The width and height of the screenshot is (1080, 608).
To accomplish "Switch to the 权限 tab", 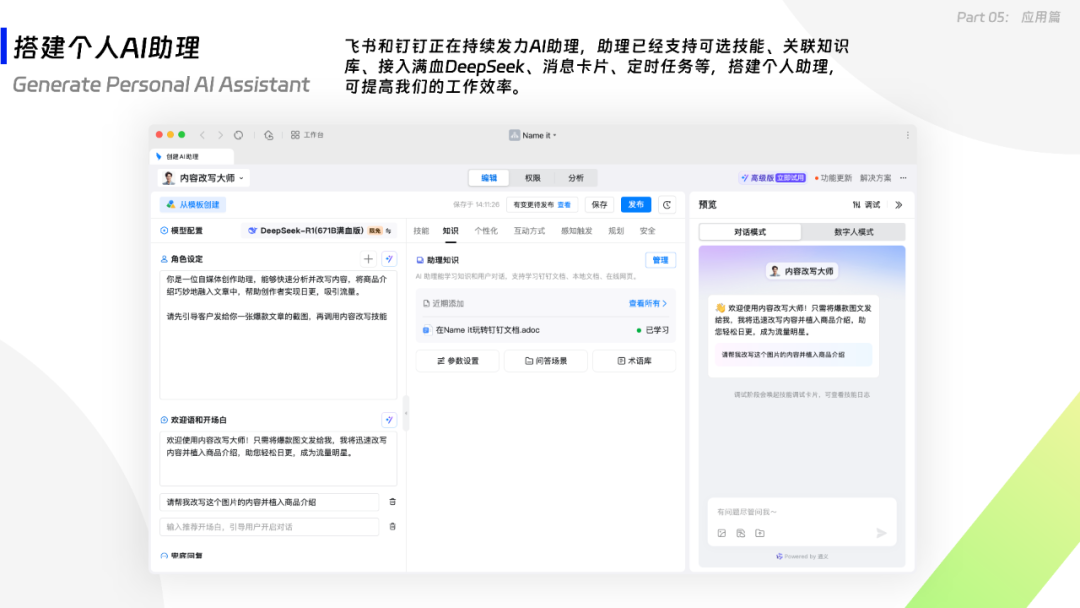I will point(532,178).
